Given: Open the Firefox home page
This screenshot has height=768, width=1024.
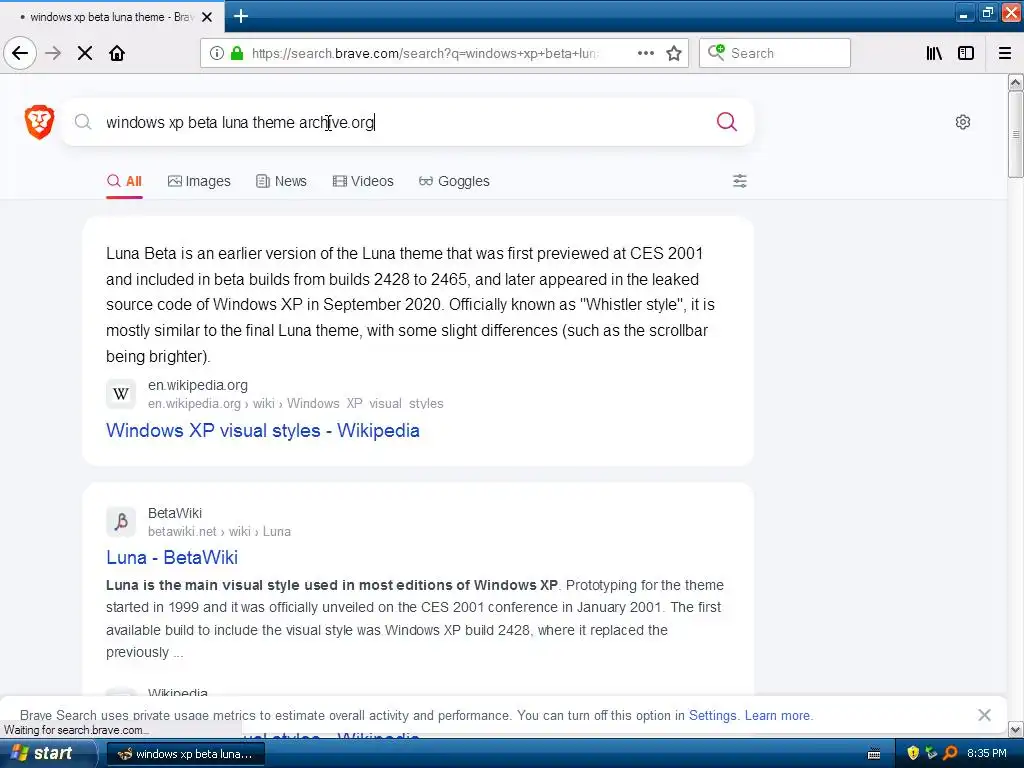Looking at the screenshot, I should pyautogui.click(x=117, y=53).
